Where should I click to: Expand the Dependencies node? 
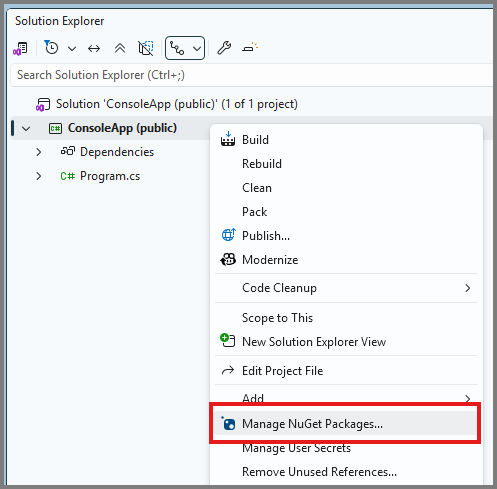coord(39,152)
